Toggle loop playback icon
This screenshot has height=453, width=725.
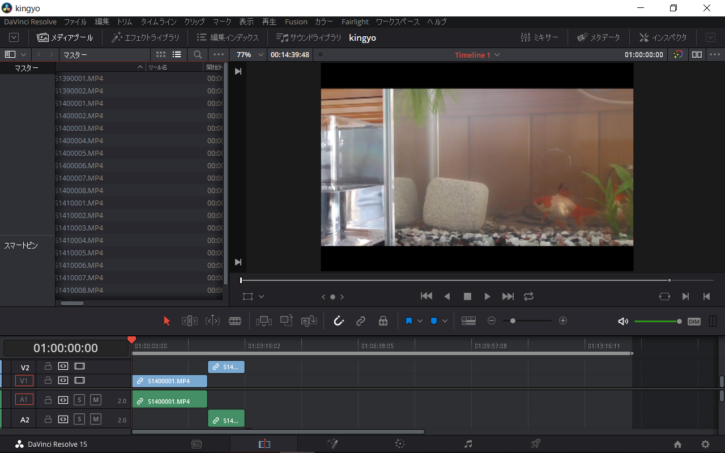click(x=529, y=296)
